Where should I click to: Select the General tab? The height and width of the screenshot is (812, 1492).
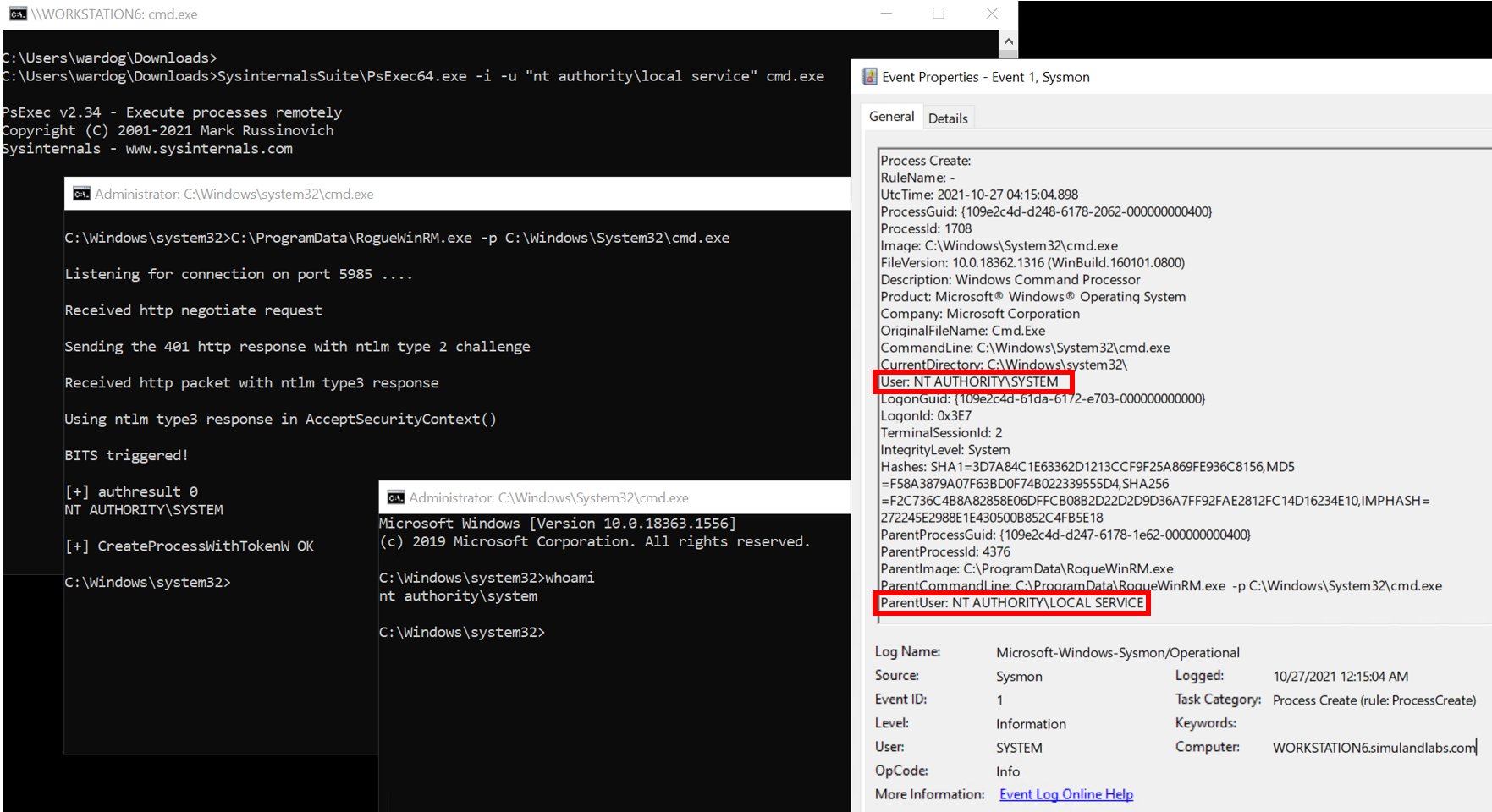890,116
